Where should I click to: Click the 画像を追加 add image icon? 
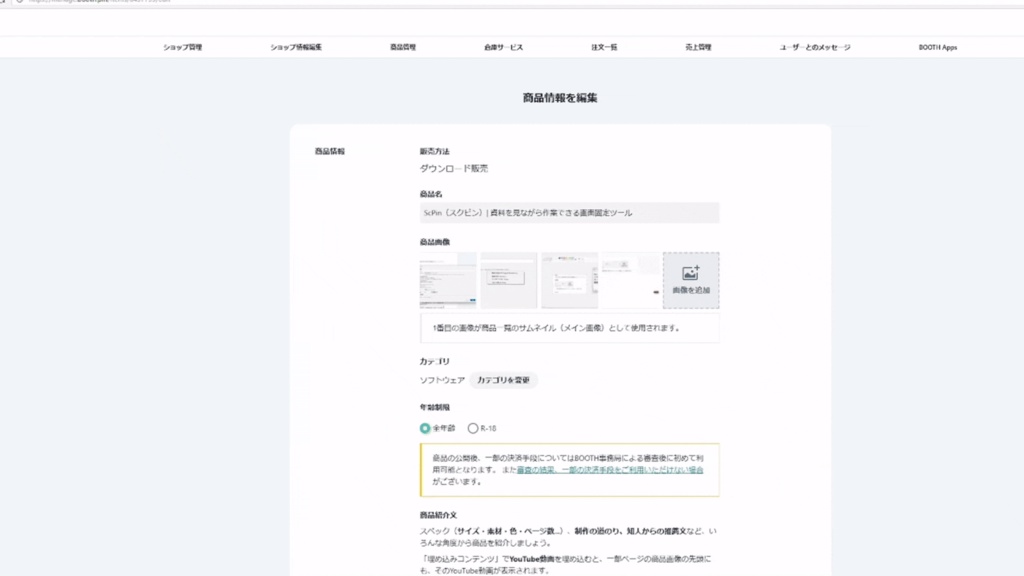tap(691, 280)
